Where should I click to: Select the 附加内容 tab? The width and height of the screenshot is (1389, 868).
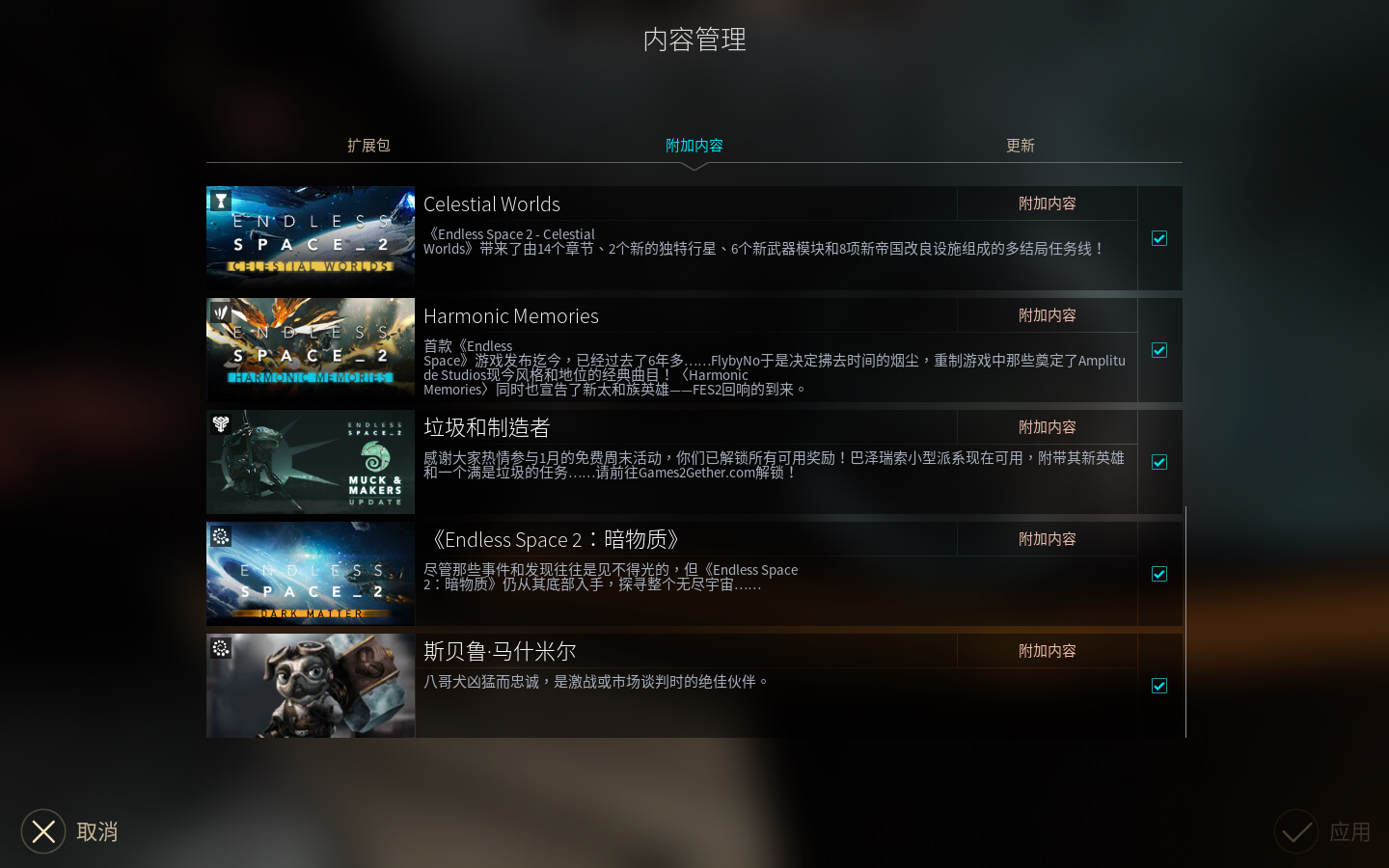pos(694,146)
